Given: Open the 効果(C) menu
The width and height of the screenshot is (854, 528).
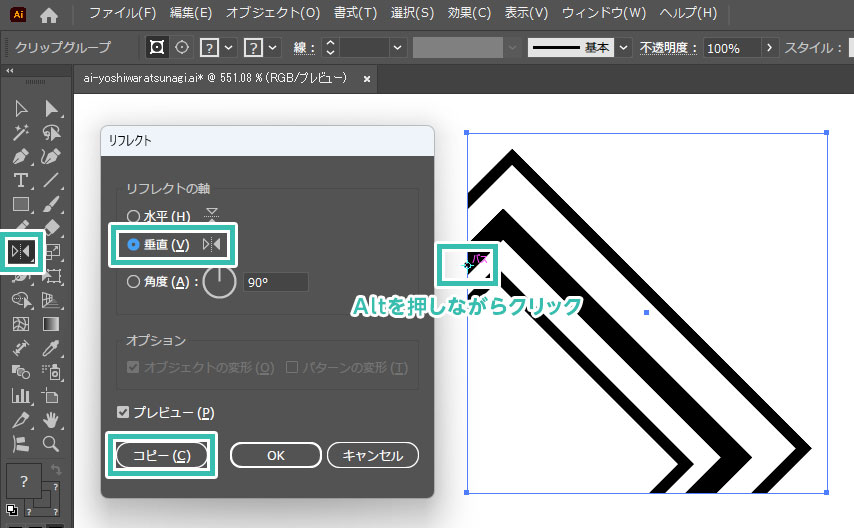Looking at the screenshot, I should [x=468, y=14].
